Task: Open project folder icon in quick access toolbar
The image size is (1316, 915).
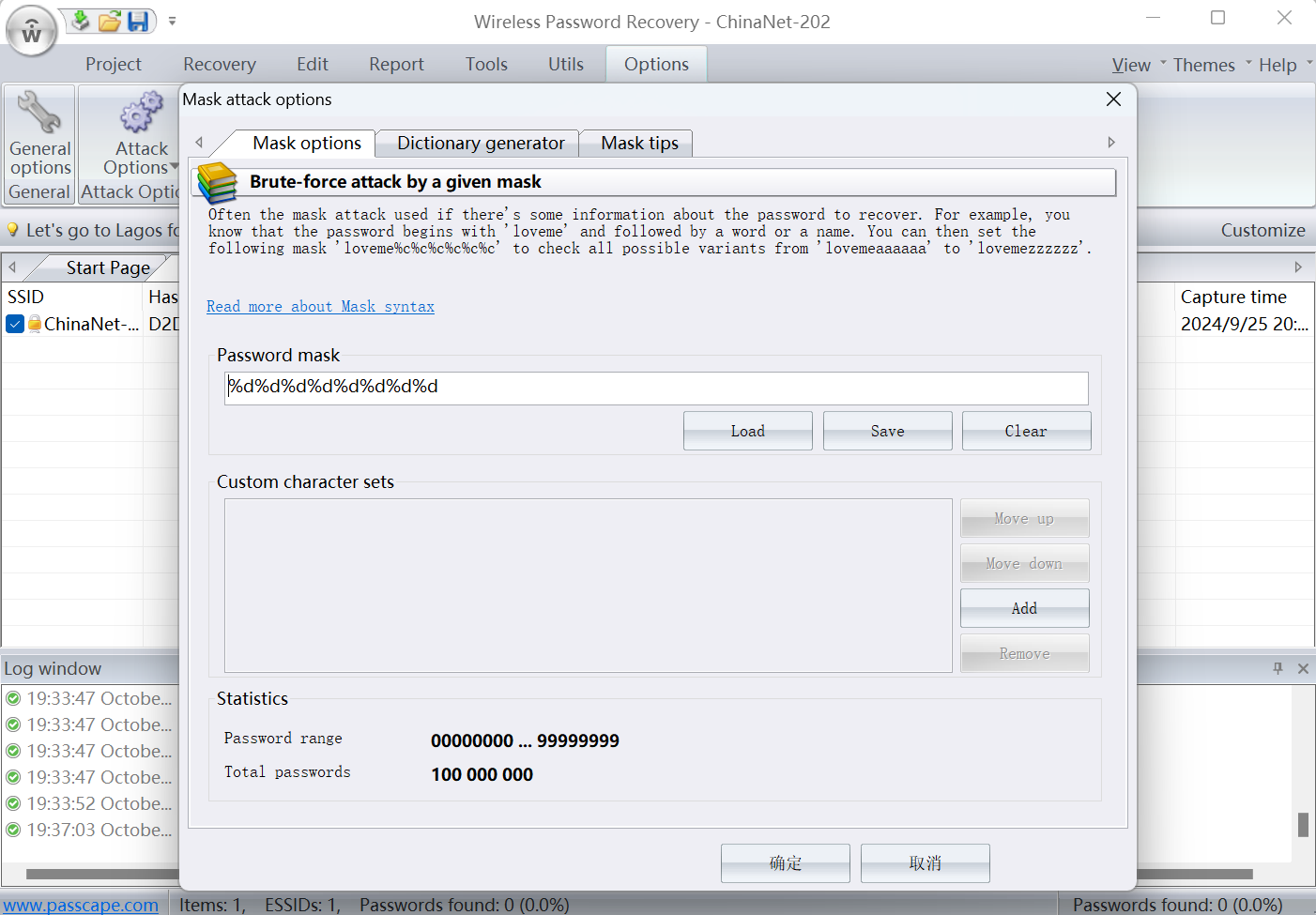Action: point(110,21)
